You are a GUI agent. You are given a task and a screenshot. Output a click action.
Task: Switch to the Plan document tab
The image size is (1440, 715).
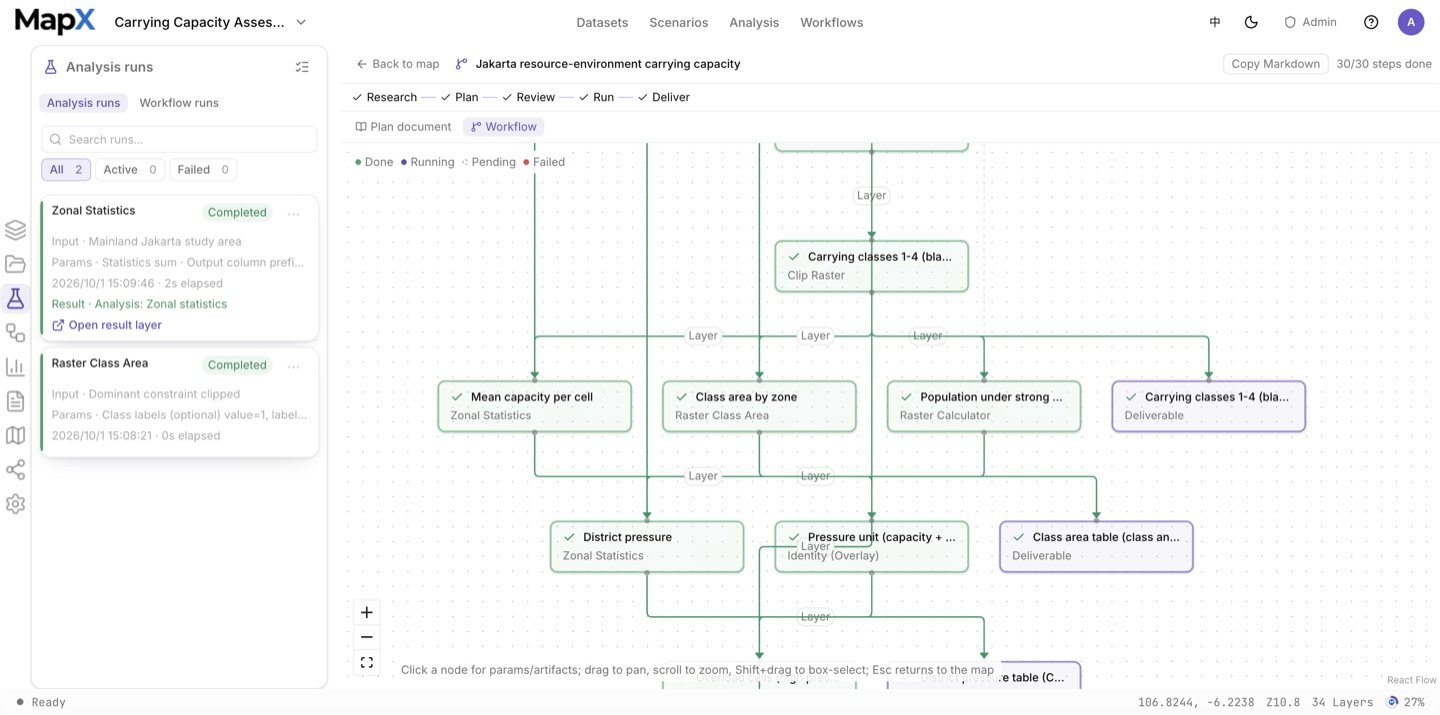pos(403,127)
